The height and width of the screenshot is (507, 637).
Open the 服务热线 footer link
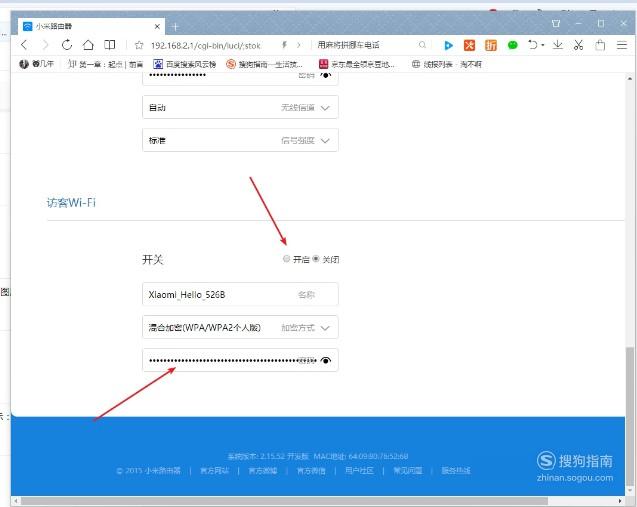pos(456,470)
